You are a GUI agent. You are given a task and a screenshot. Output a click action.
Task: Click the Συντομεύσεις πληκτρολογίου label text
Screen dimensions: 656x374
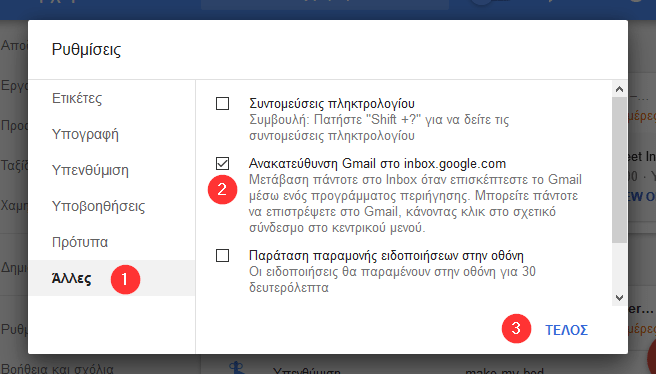click(332, 103)
